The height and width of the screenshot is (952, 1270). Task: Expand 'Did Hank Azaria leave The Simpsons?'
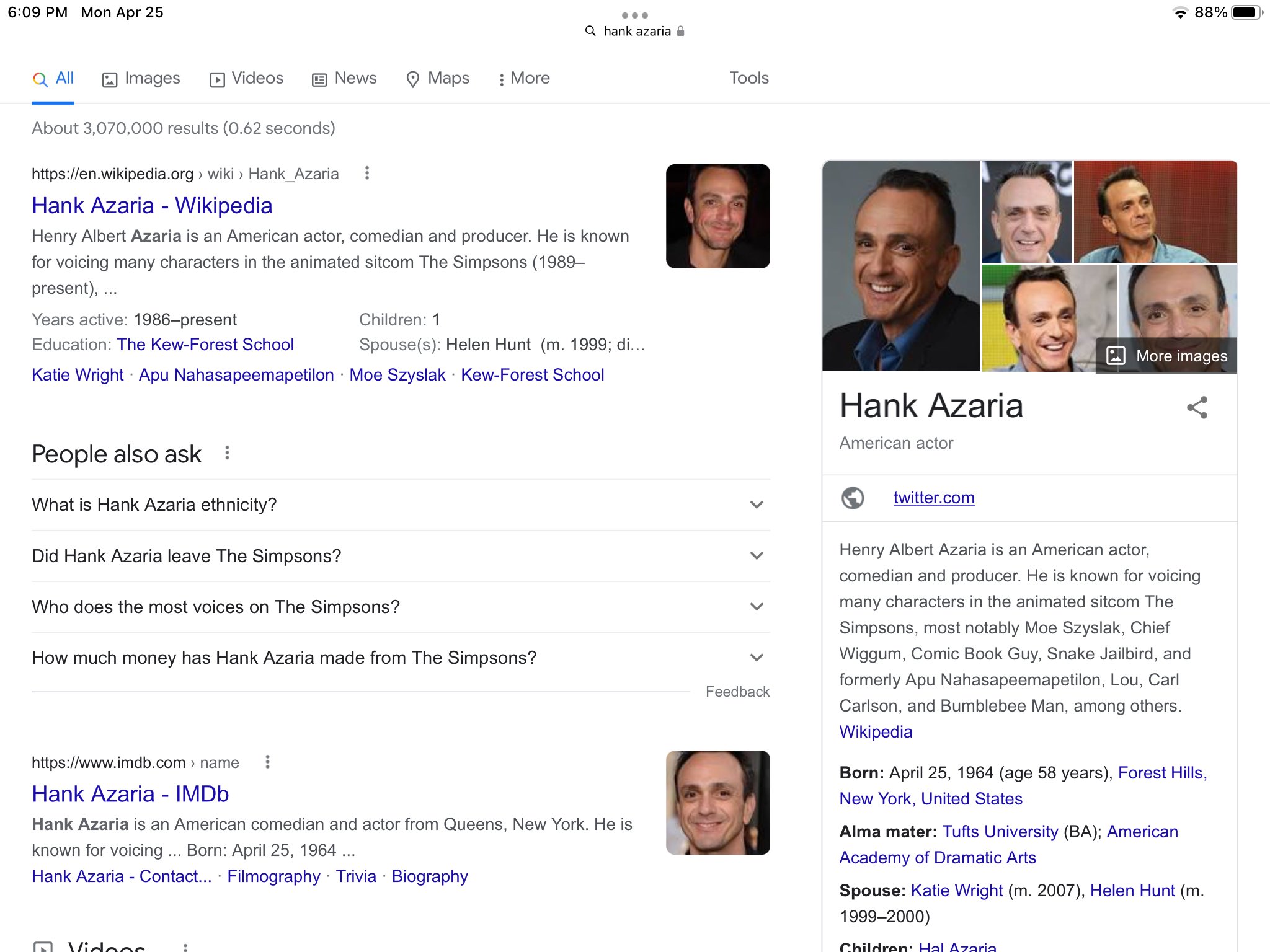tap(401, 556)
